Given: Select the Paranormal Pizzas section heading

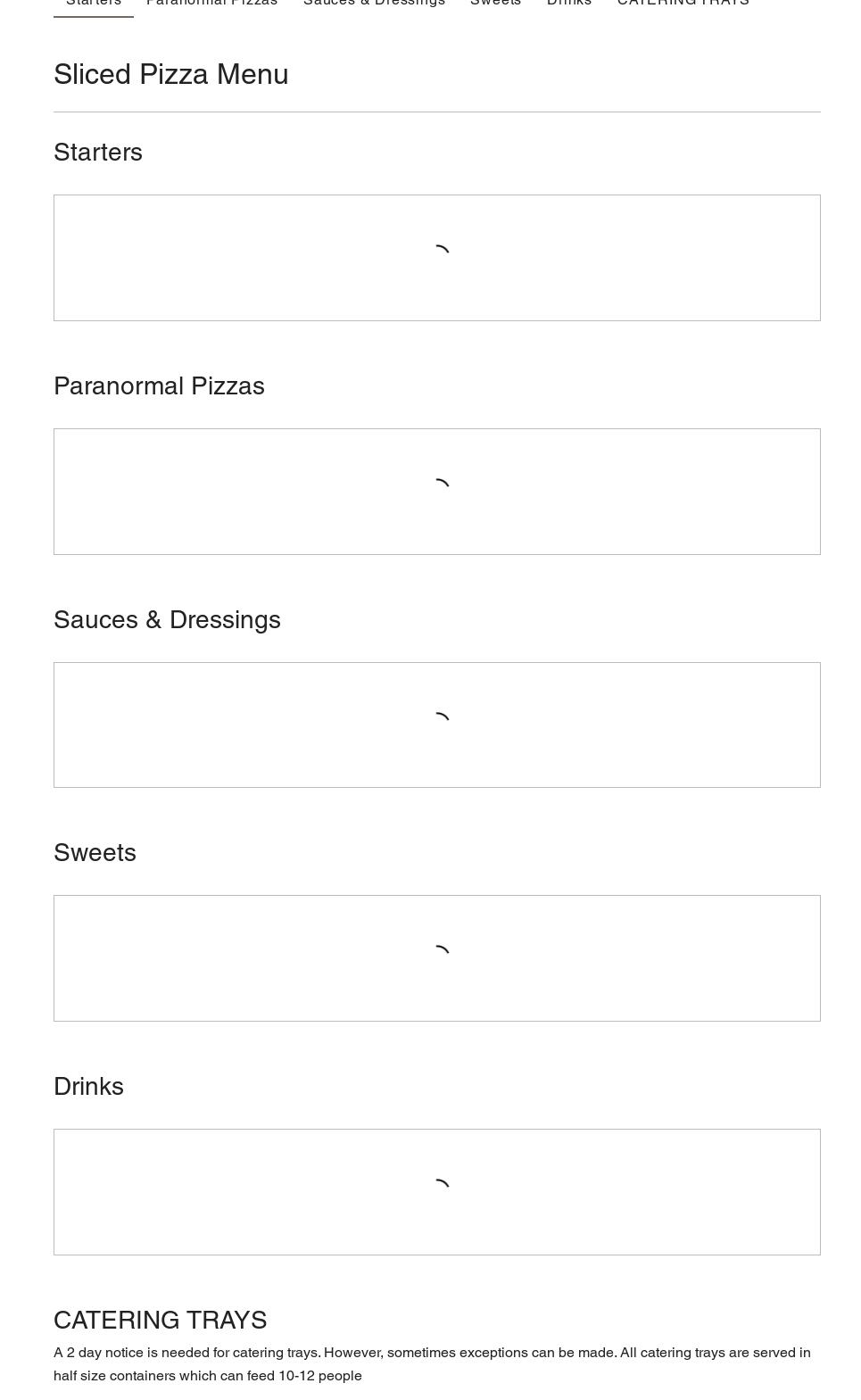Looking at the screenshot, I should click(159, 386).
